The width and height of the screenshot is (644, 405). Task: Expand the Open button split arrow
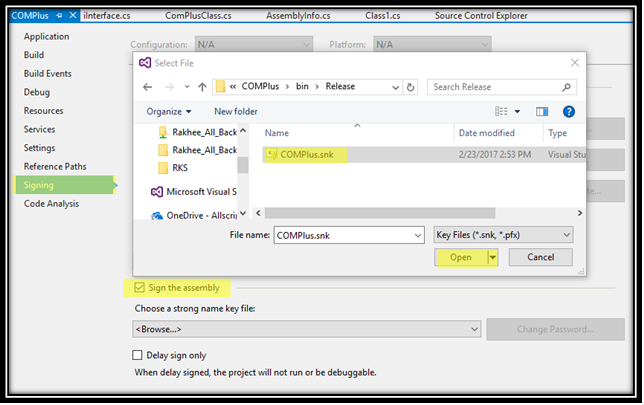coord(492,258)
